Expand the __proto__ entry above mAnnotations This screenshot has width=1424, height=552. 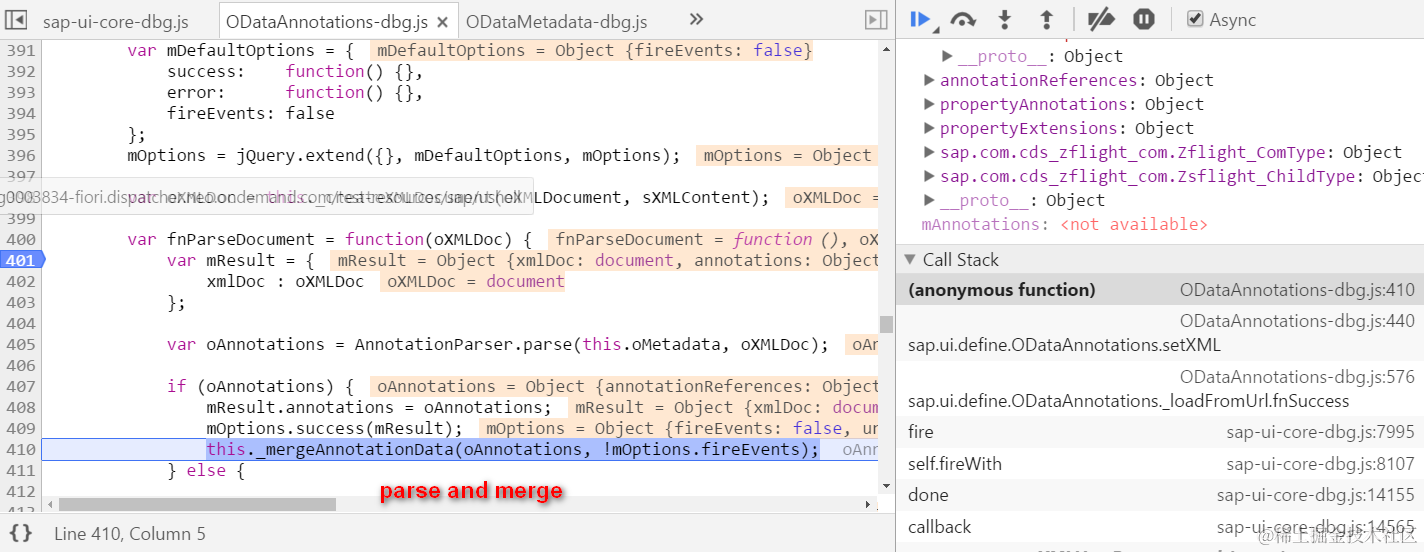(929, 200)
